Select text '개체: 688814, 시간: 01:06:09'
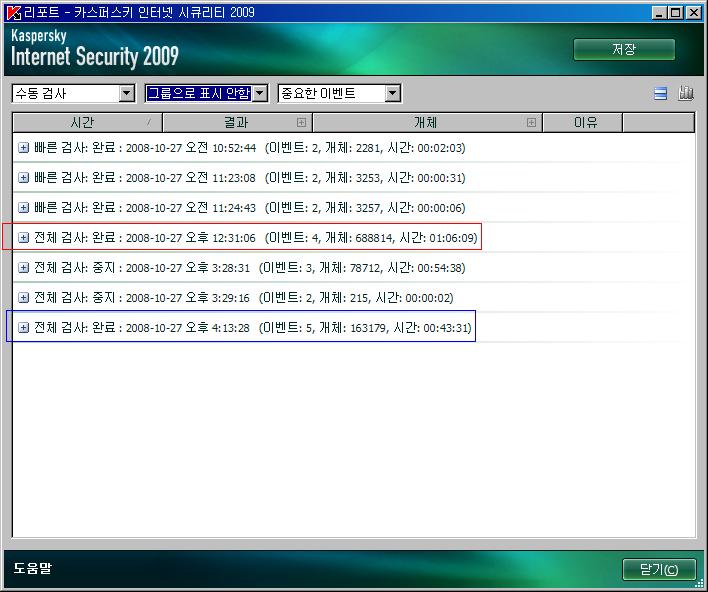Screen dimensions: 708x592 coord(399,238)
